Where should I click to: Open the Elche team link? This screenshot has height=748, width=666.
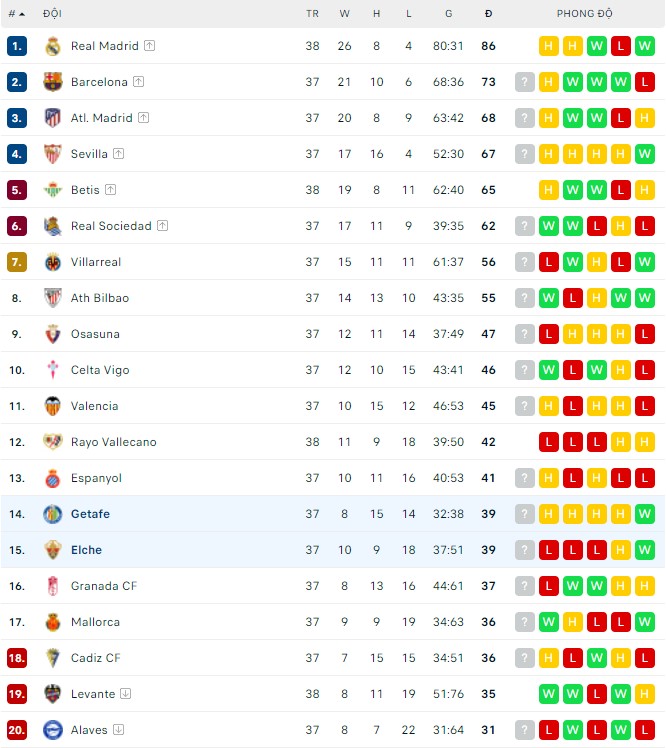(x=86, y=550)
